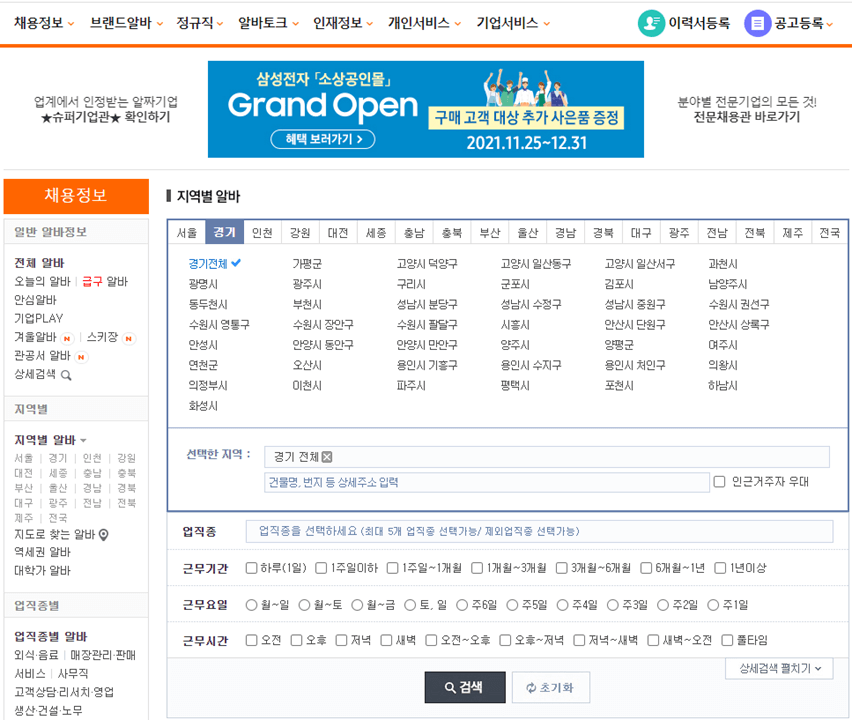
Task: Check the 인근거주자 우대 checkbox
Action: coord(719,481)
